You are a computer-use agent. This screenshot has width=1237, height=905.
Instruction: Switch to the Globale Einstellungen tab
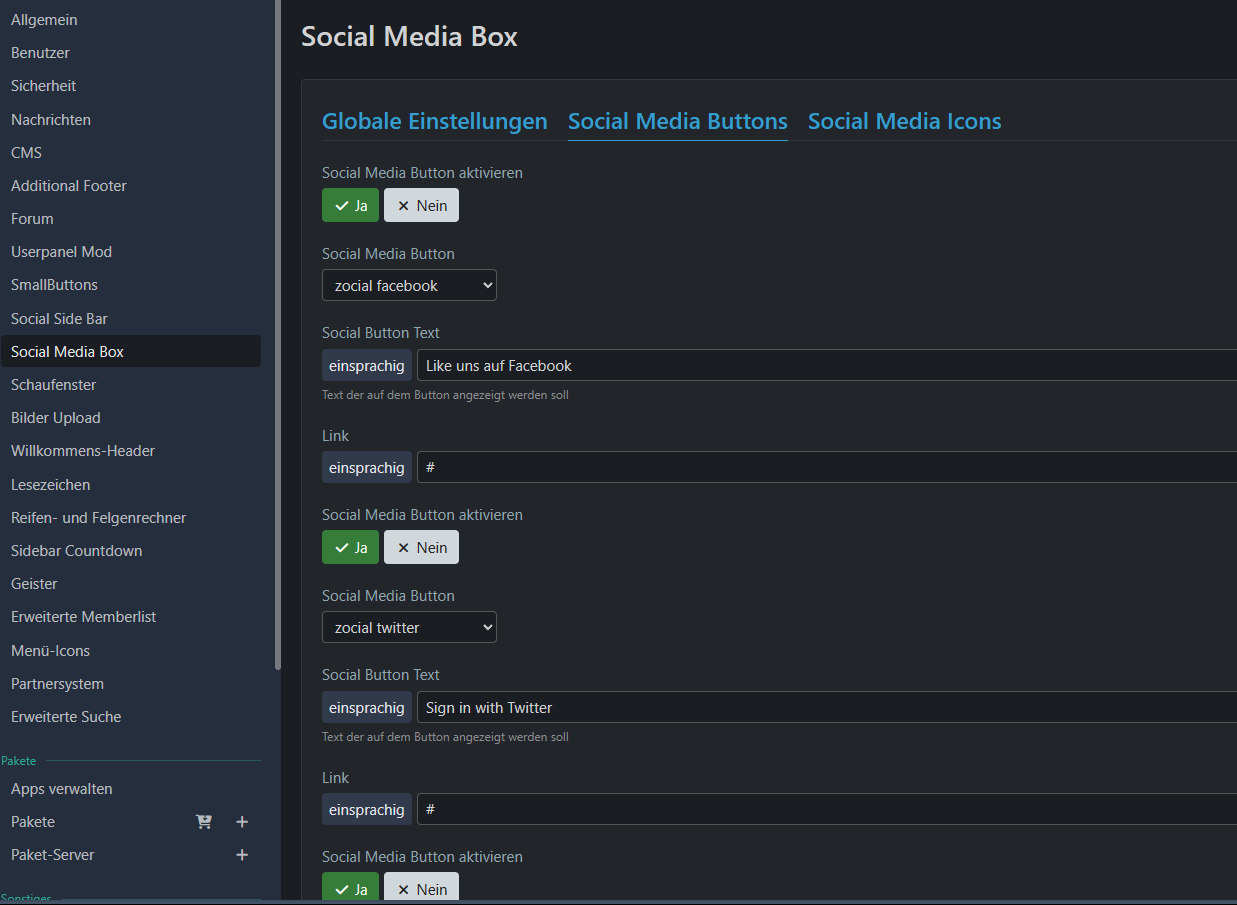click(x=434, y=122)
